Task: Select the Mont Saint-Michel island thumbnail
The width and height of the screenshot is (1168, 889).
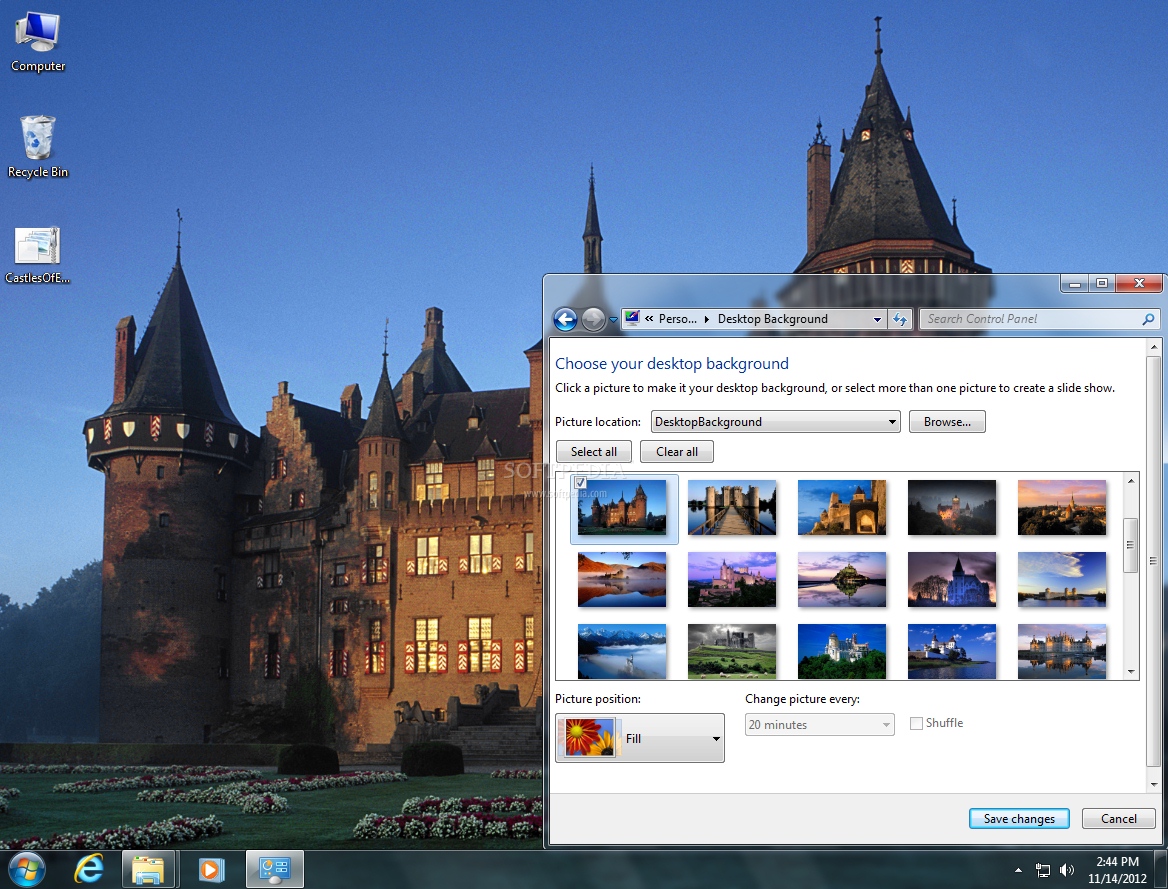Action: [x=842, y=580]
